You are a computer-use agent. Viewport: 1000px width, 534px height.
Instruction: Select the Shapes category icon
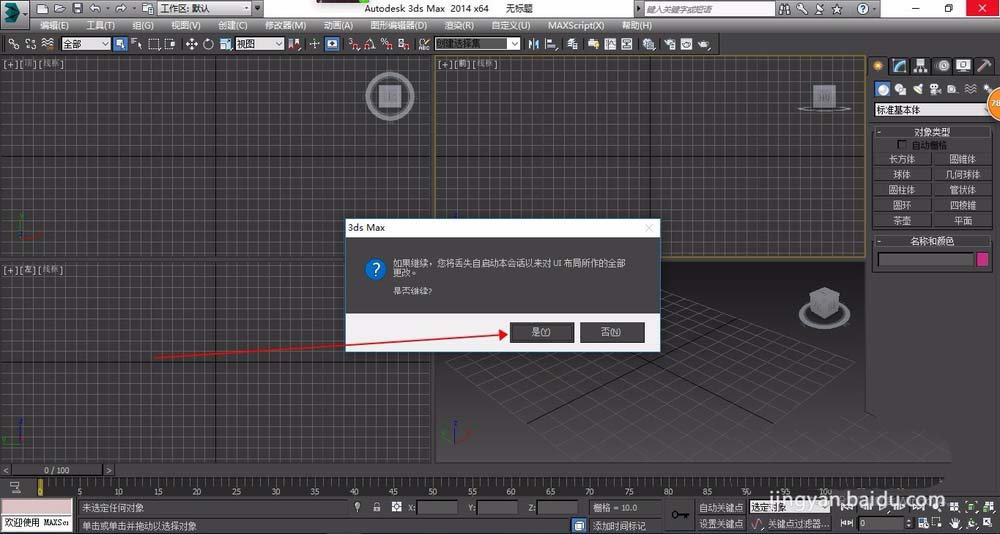pyautogui.click(x=900, y=89)
